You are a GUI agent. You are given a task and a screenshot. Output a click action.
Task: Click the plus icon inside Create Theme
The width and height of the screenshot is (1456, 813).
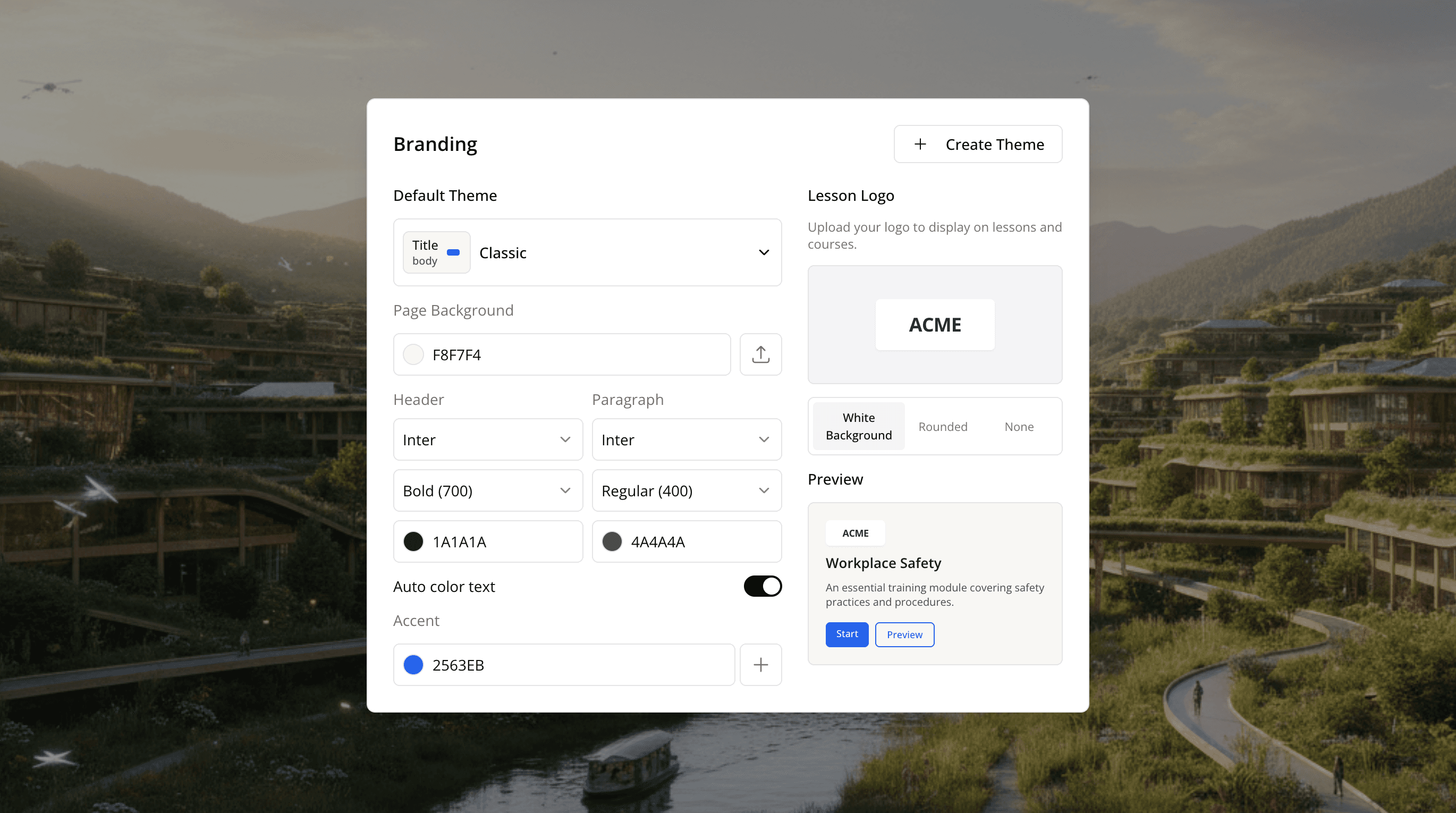pyautogui.click(x=920, y=144)
